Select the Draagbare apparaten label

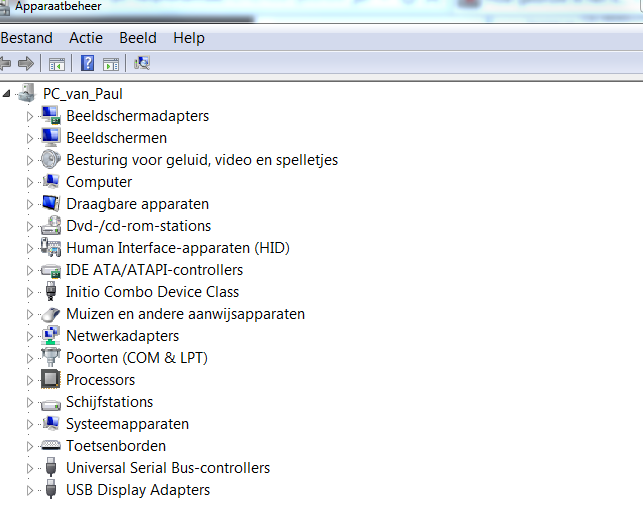click(x=137, y=204)
